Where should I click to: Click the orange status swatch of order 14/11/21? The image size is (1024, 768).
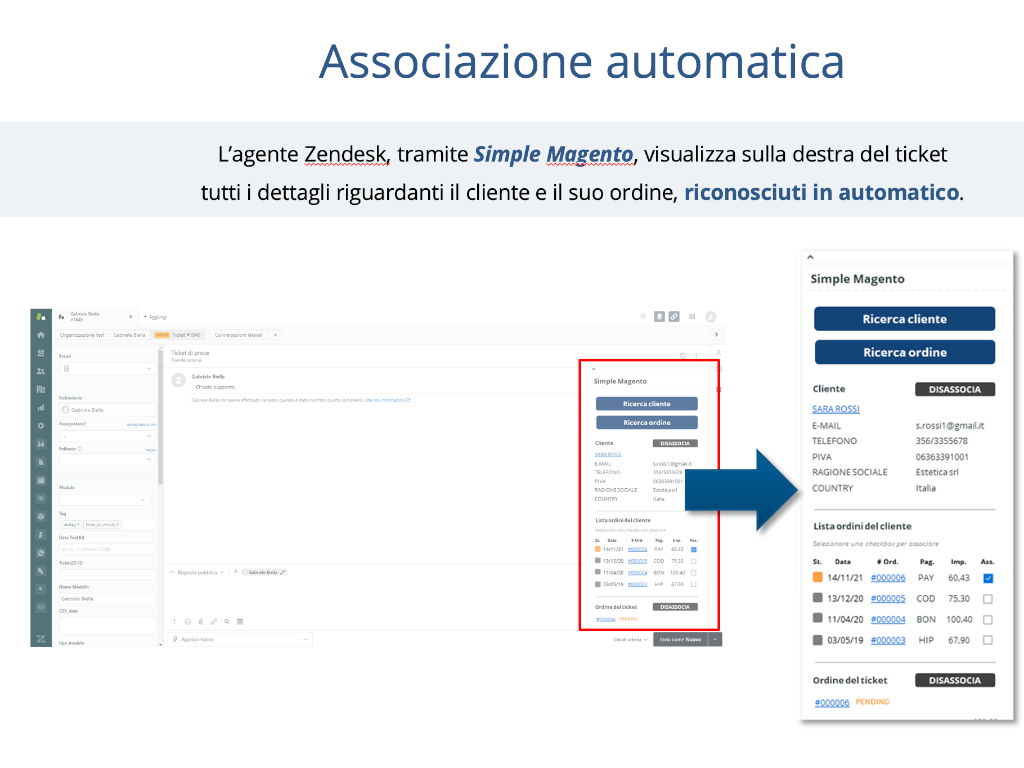coord(817,578)
